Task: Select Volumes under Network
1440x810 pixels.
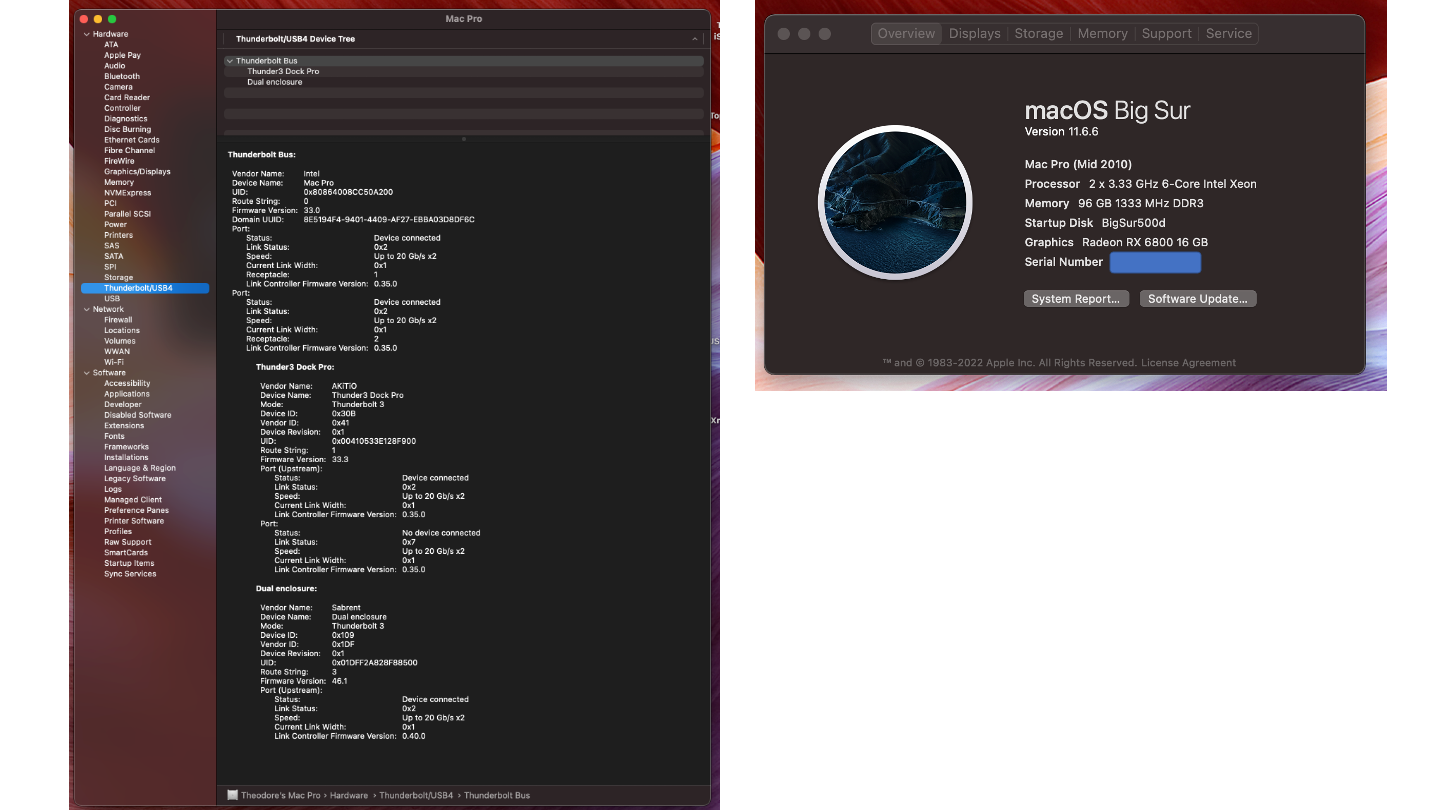Action: pyautogui.click(x=120, y=341)
